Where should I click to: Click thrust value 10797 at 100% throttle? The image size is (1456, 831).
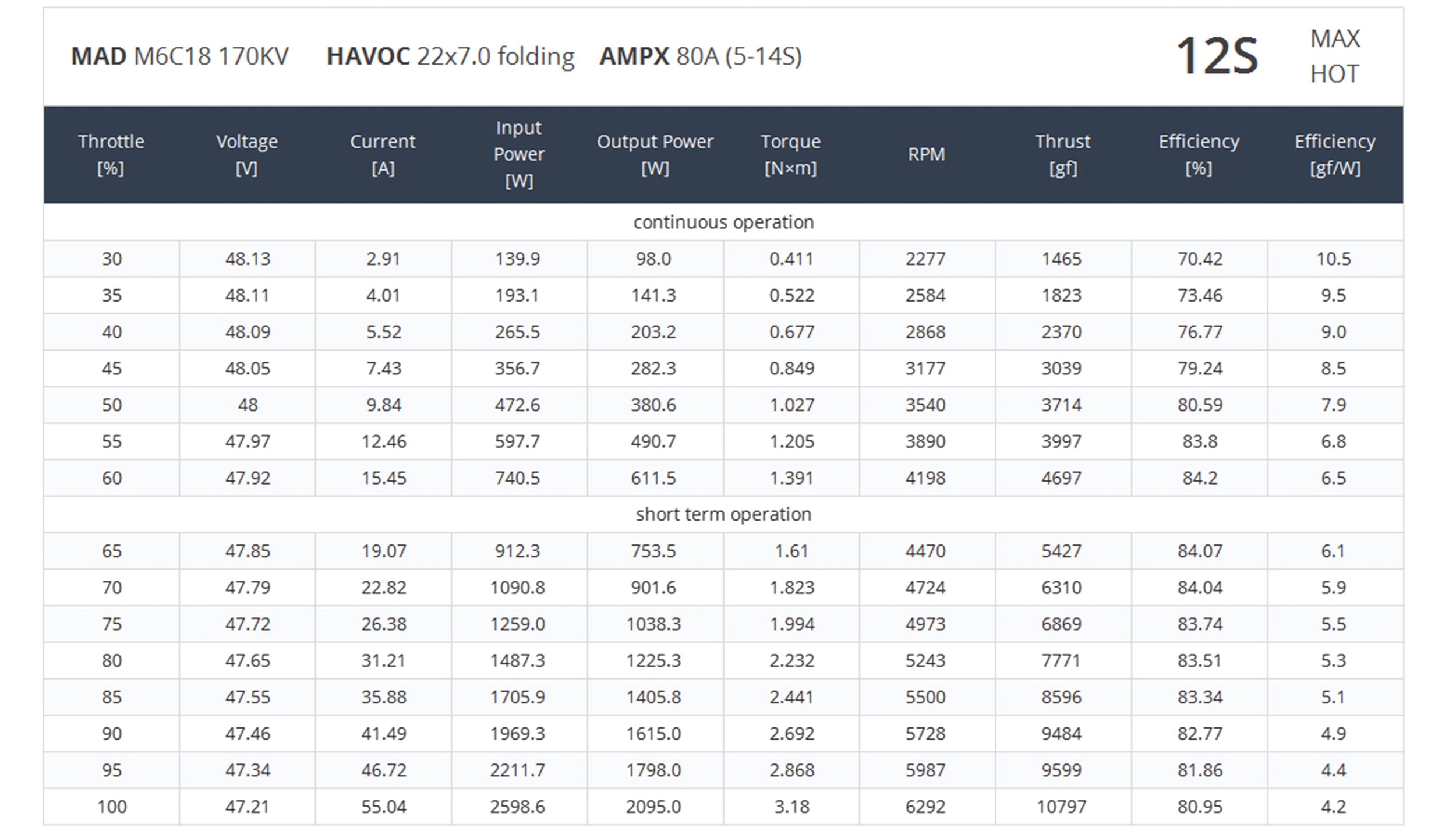1061,807
